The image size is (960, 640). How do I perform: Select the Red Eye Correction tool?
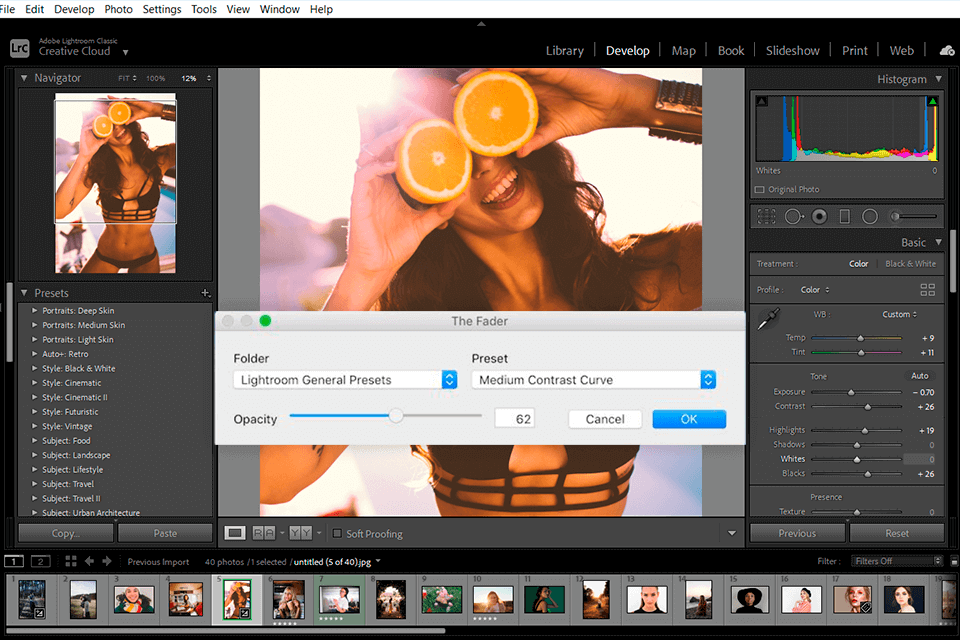pos(819,216)
